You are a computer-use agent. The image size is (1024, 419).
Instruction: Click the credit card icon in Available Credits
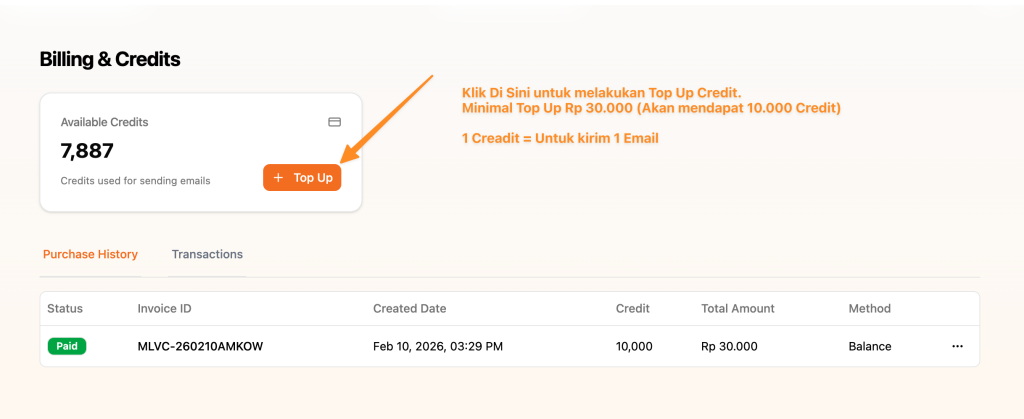(x=335, y=122)
